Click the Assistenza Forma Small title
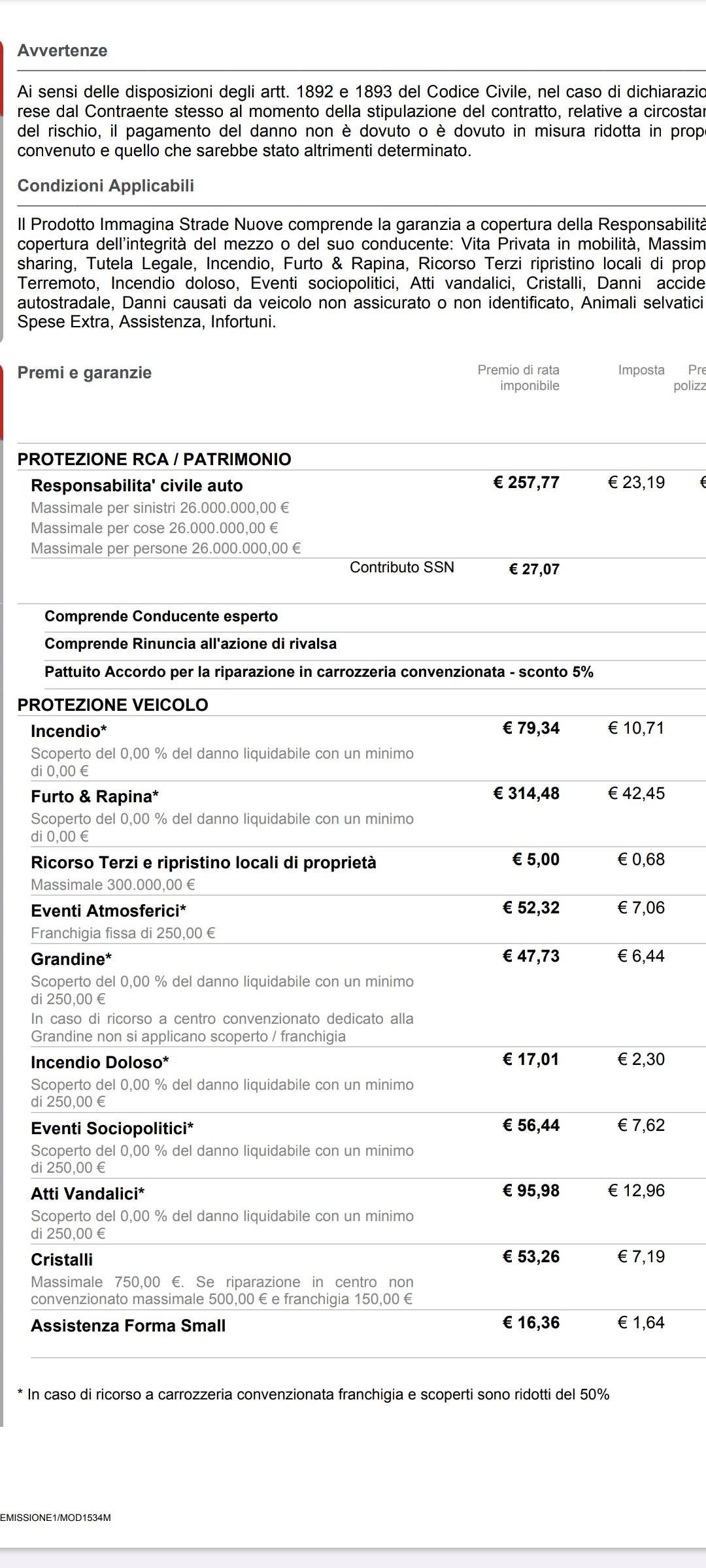Image resolution: width=706 pixels, height=1568 pixels. tap(128, 1326)
